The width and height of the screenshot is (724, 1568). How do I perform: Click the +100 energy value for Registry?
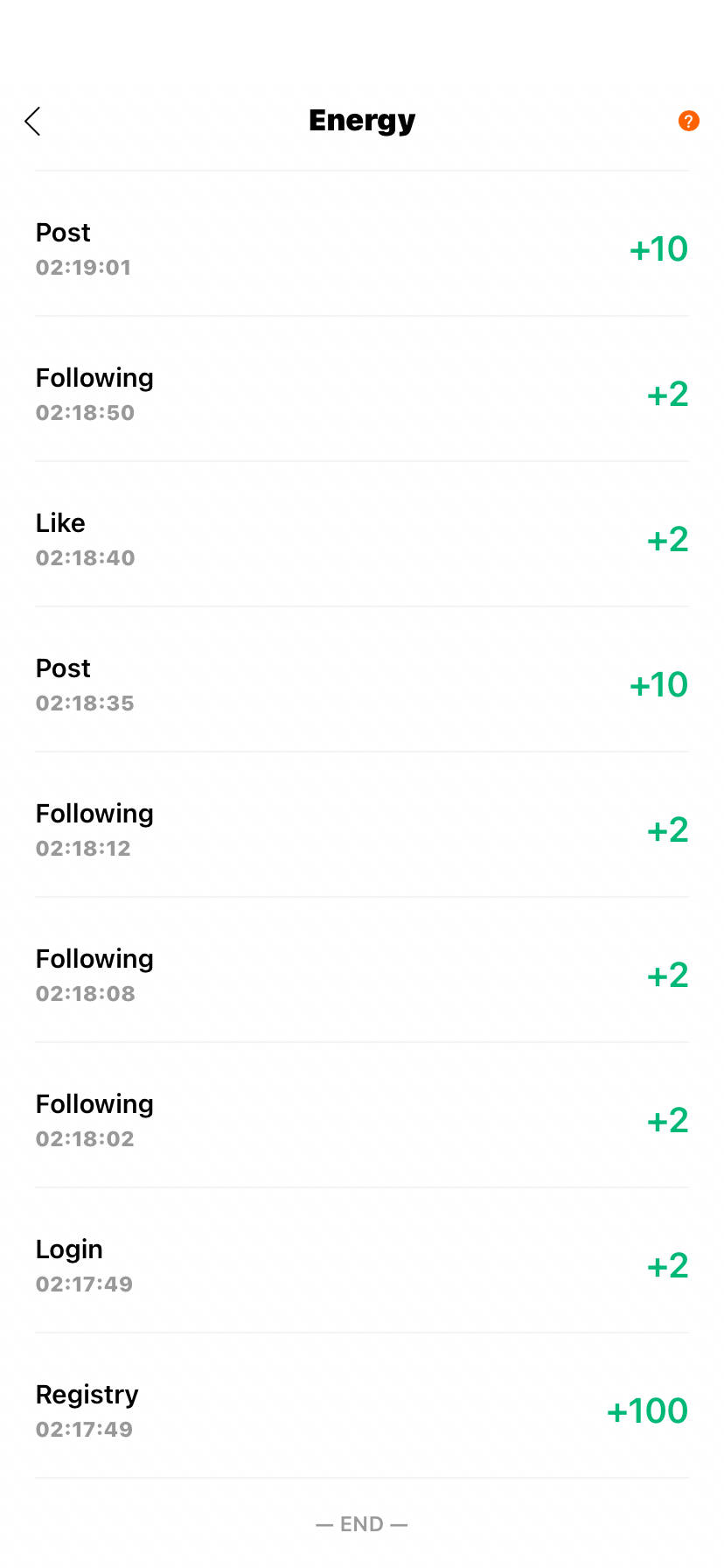[x=647, y=1410]
